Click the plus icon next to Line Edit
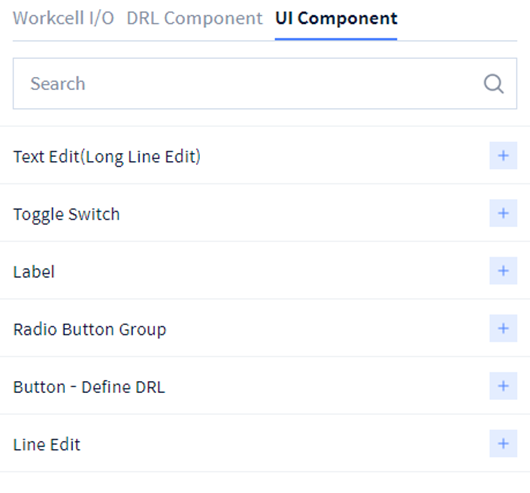Viewport: 530px width, 493px height. 503,443
